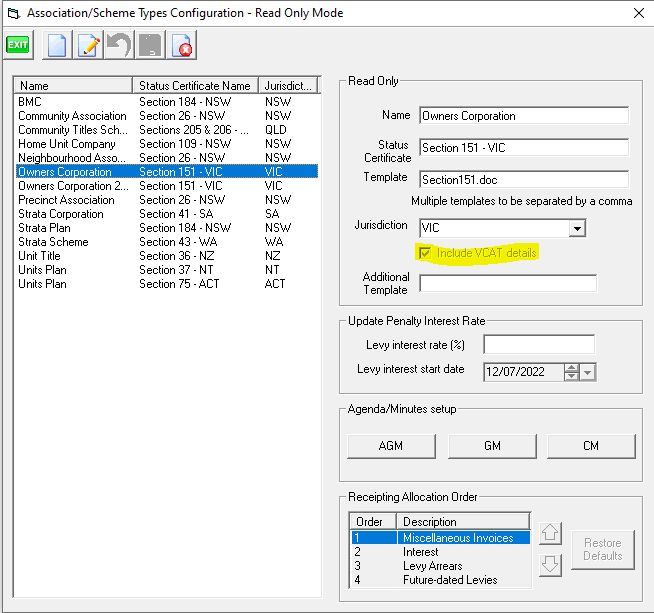Click the Name input field
654x613 pixels.
point(524,116)
